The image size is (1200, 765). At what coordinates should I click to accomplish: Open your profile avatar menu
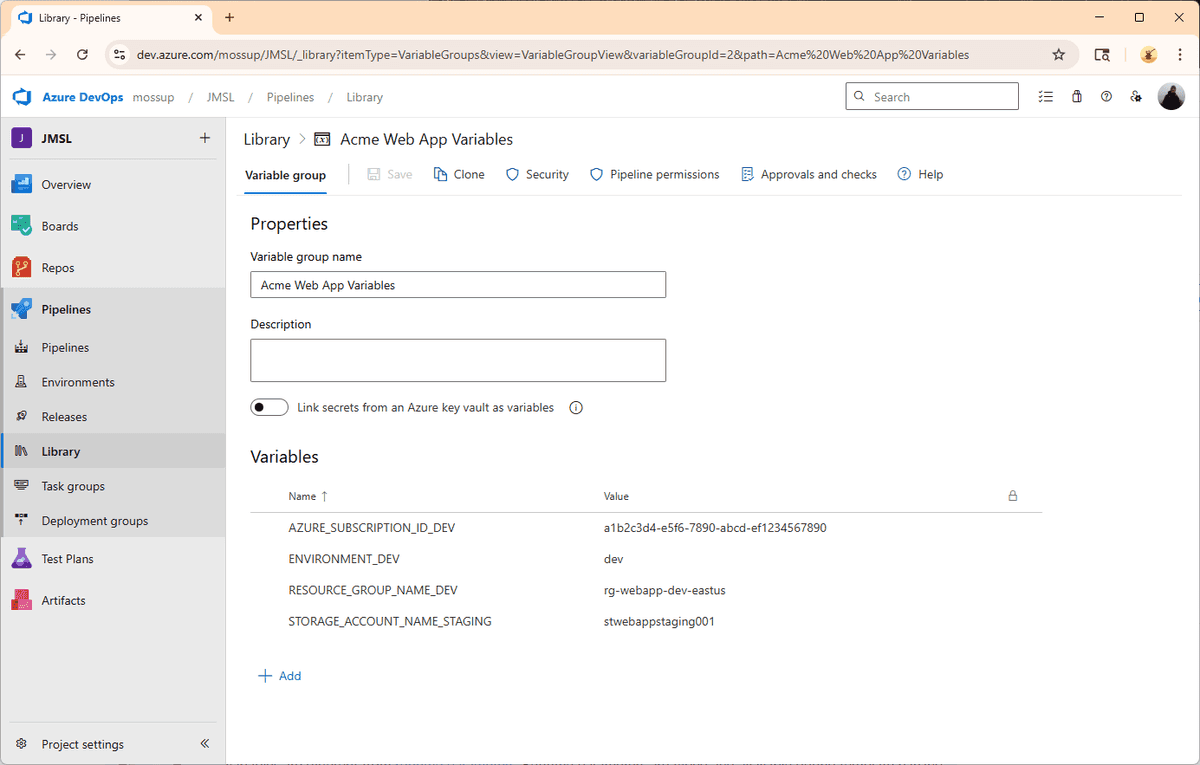(1171, 96)
